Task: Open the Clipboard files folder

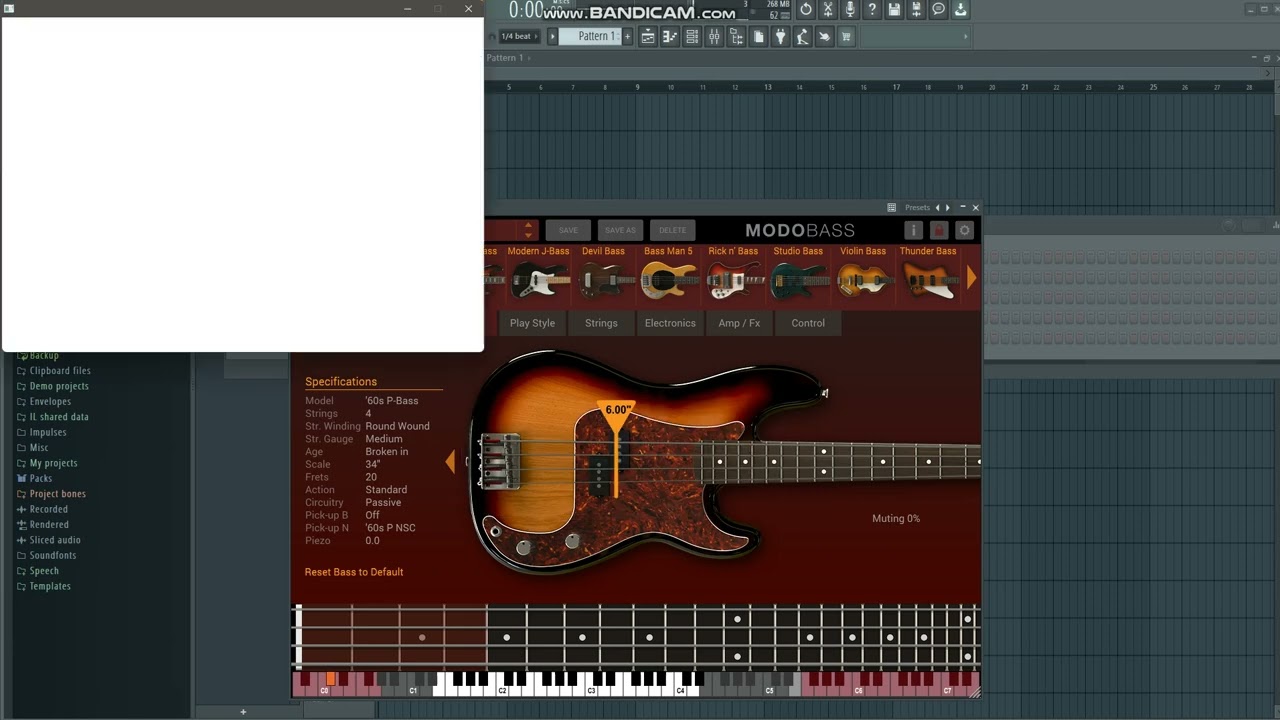Action: (x=60, y=371)
